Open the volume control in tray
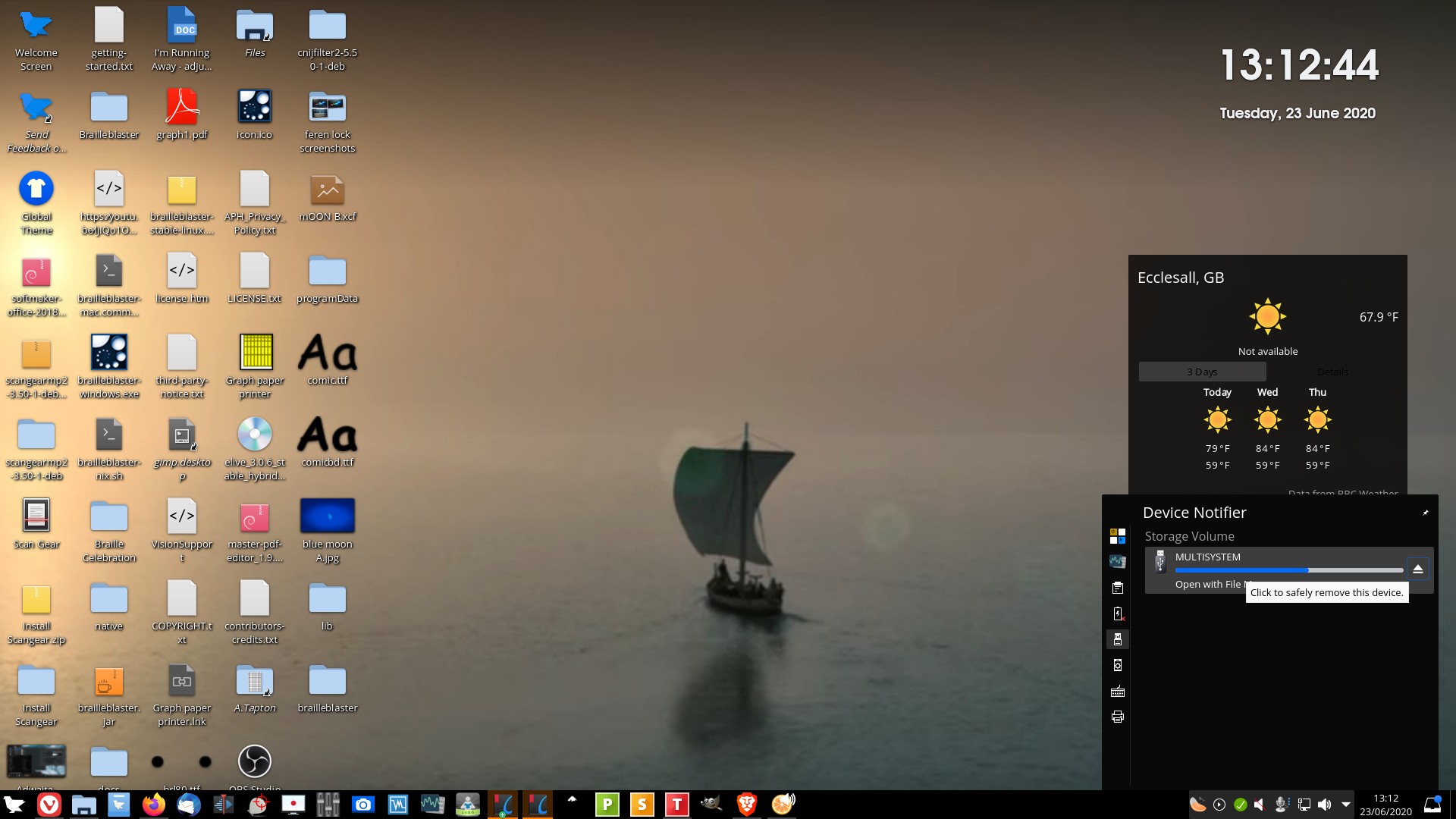Image resolution: width=1456 pixels, height=819 pixels. 1324,805
